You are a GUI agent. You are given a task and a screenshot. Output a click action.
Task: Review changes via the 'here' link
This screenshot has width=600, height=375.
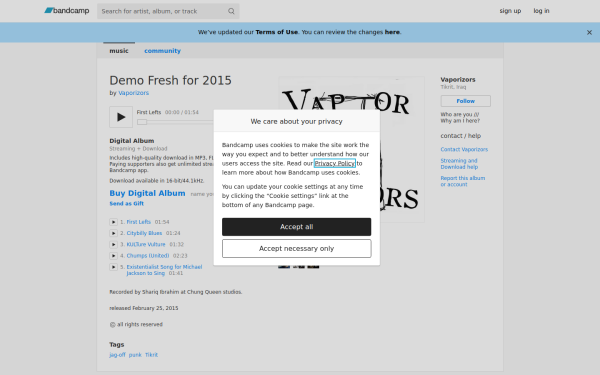tap(392, 32)
